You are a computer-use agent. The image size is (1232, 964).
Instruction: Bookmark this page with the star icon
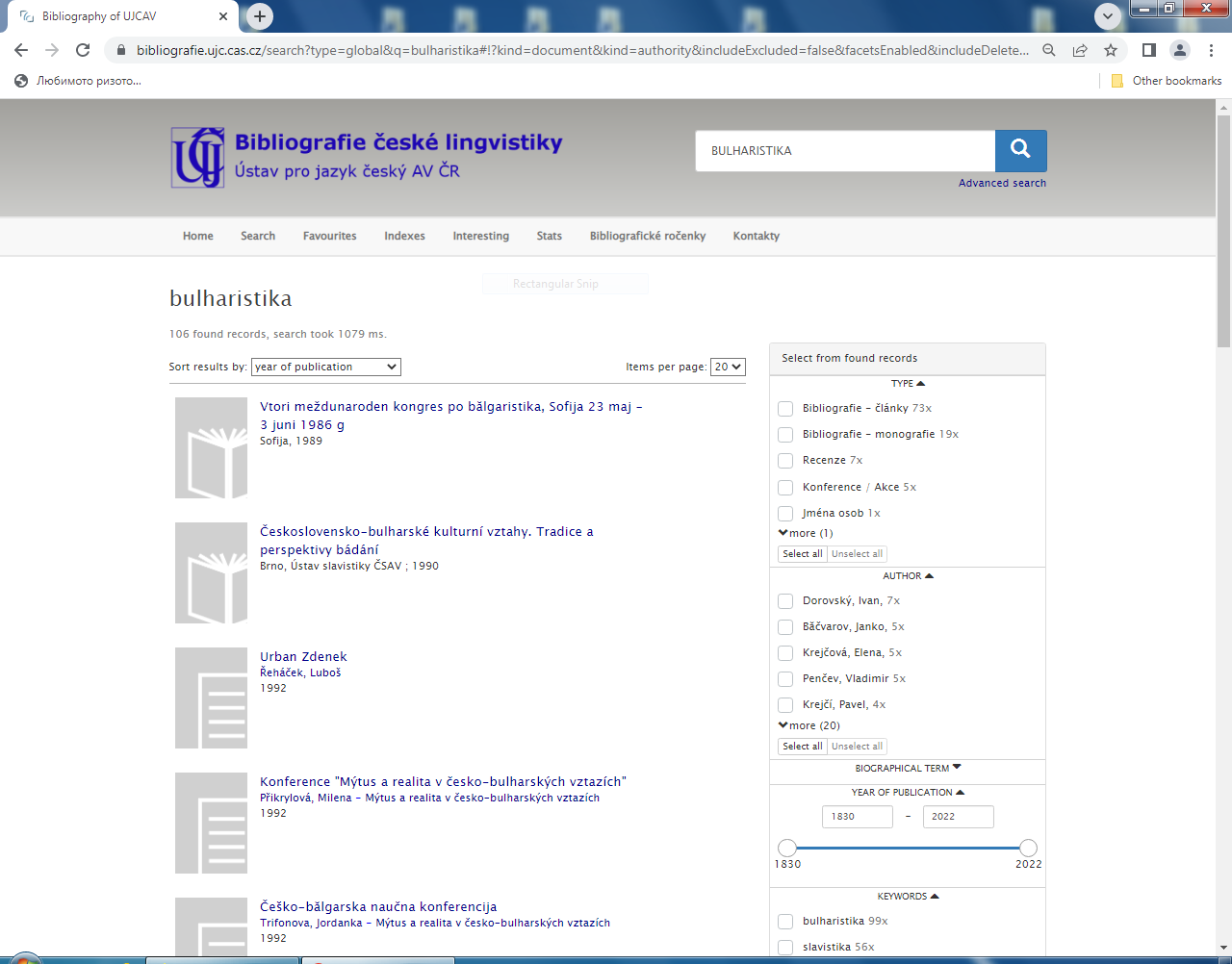point(1111,50)
